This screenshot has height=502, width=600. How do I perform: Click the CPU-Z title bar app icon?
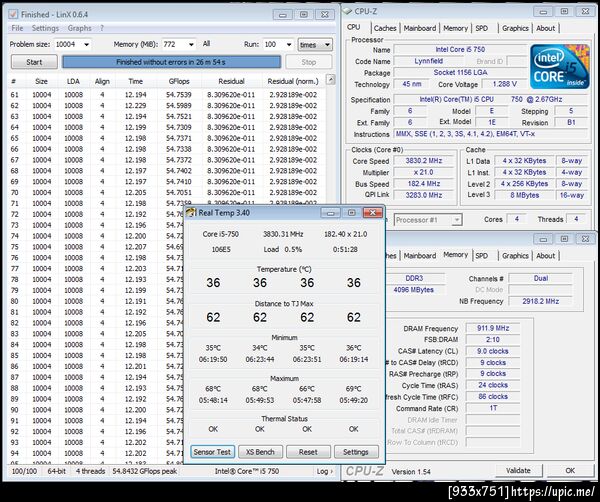[x=347, y=11]
